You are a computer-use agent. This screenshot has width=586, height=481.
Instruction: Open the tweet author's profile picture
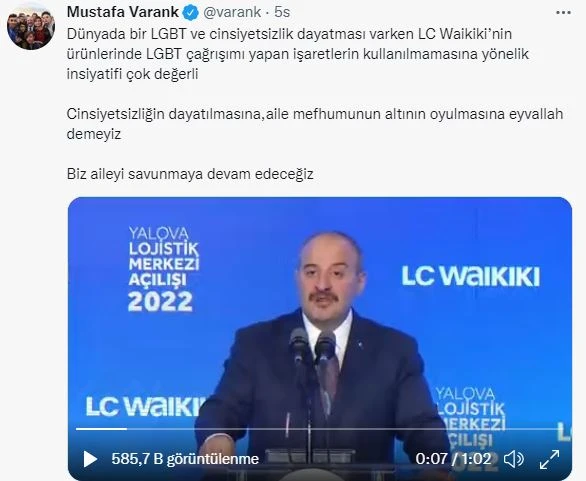pos(31,30)
